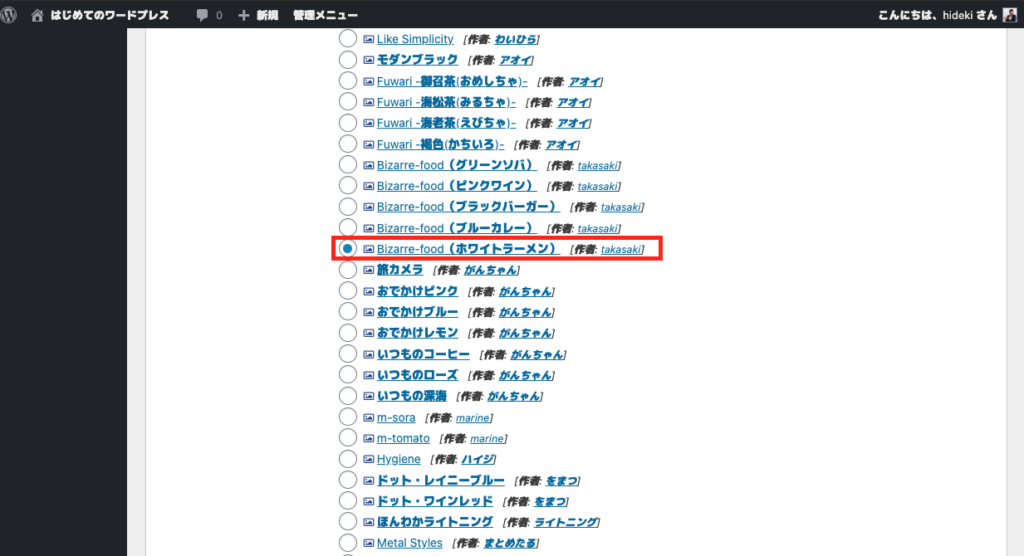Screen dimensions: 1024x556
Task: Click the preview icon beside Fuwari -褐色(かちいろ)-
Action: (368, 144)
